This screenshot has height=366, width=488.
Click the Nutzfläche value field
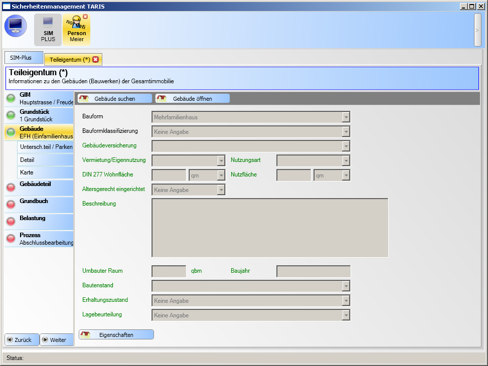pos(294,175)
